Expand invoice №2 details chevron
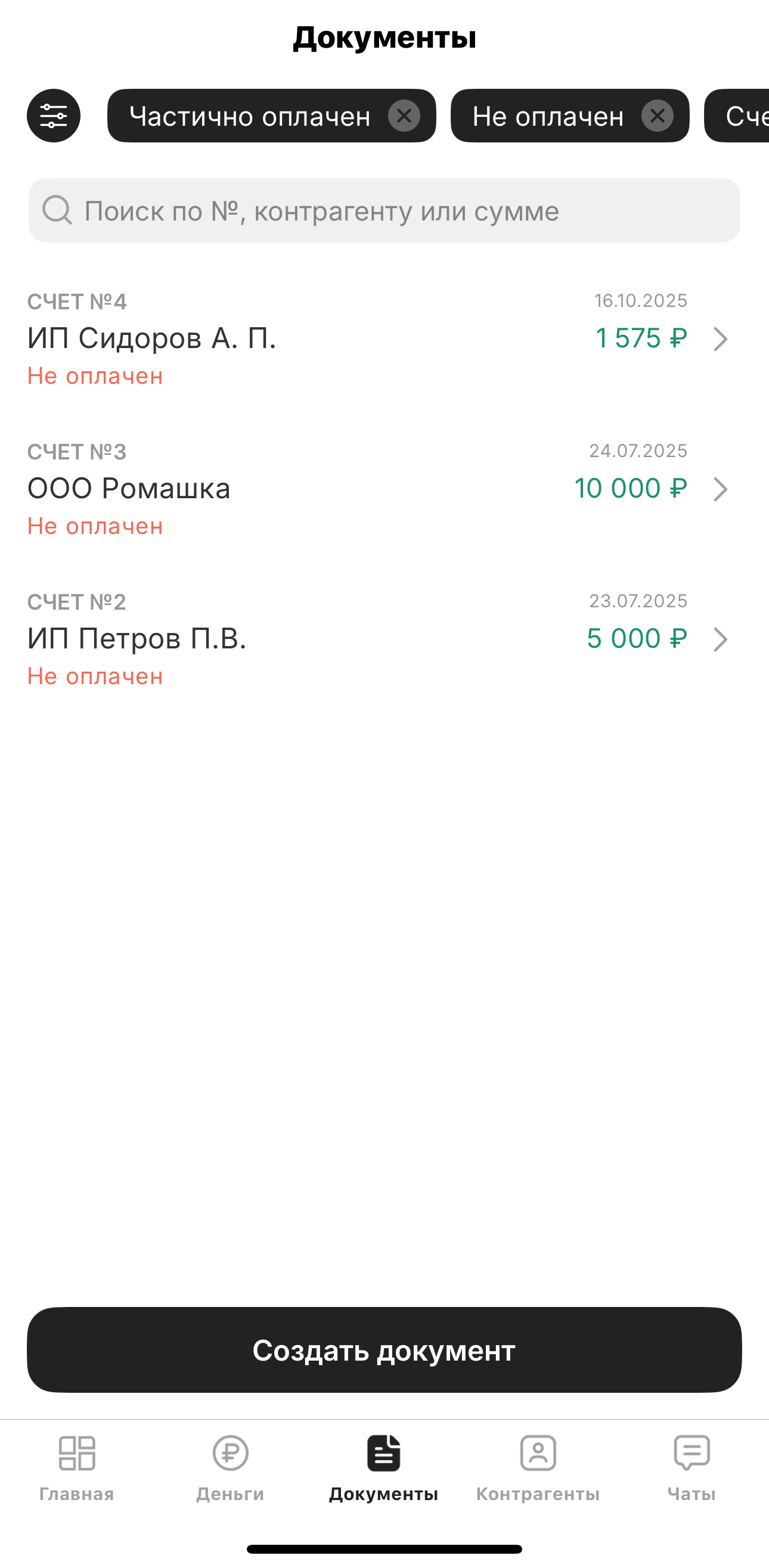Image resolution: width=769 pixels, height=1568 pixels. click(720, 639)
